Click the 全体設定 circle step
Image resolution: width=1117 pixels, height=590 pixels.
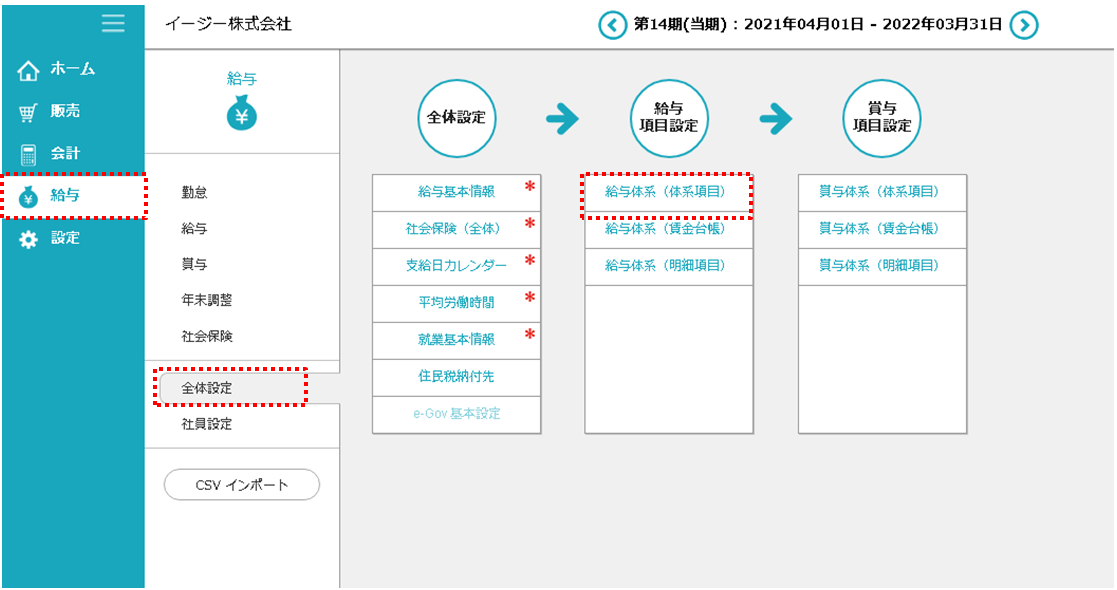[456, 118]
